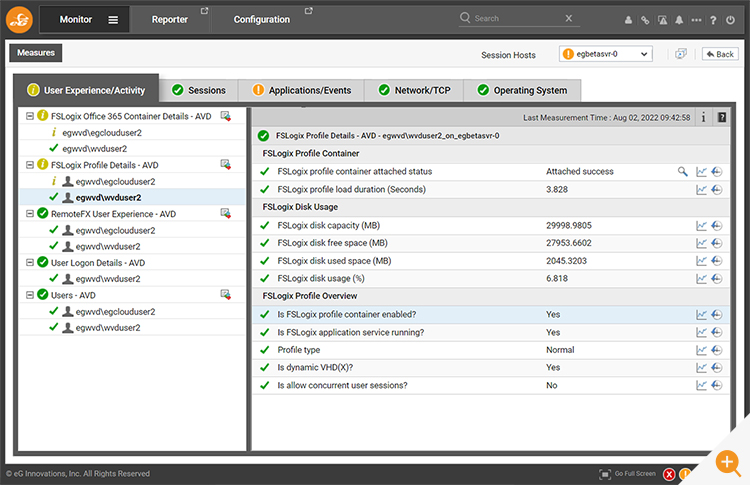The height and width of the screenshot is (485, 750).
Task: Select egwvd\wvduser2 under FSLogix Profile Details
Action: [108, 198]
